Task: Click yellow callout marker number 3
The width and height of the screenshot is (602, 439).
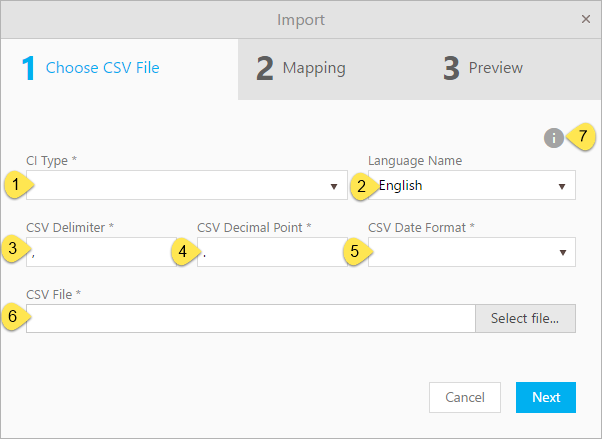Action: tap(14, 251)
